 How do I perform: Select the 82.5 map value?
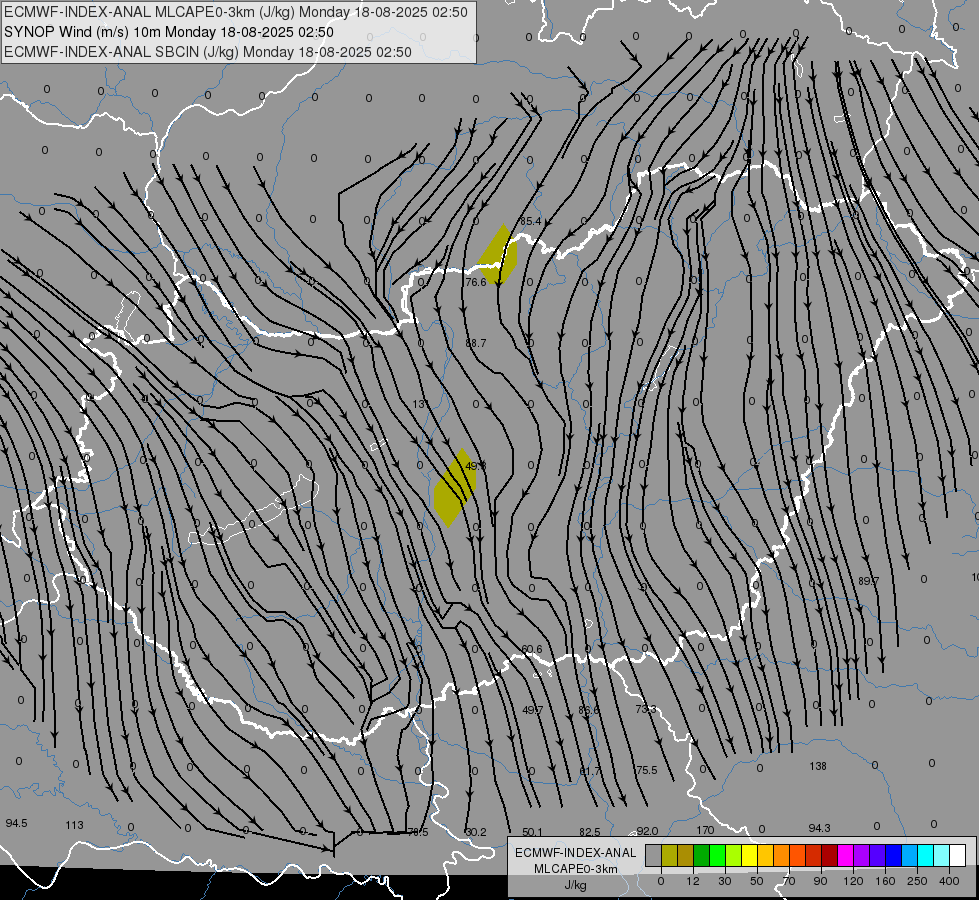tap(590, 832)
